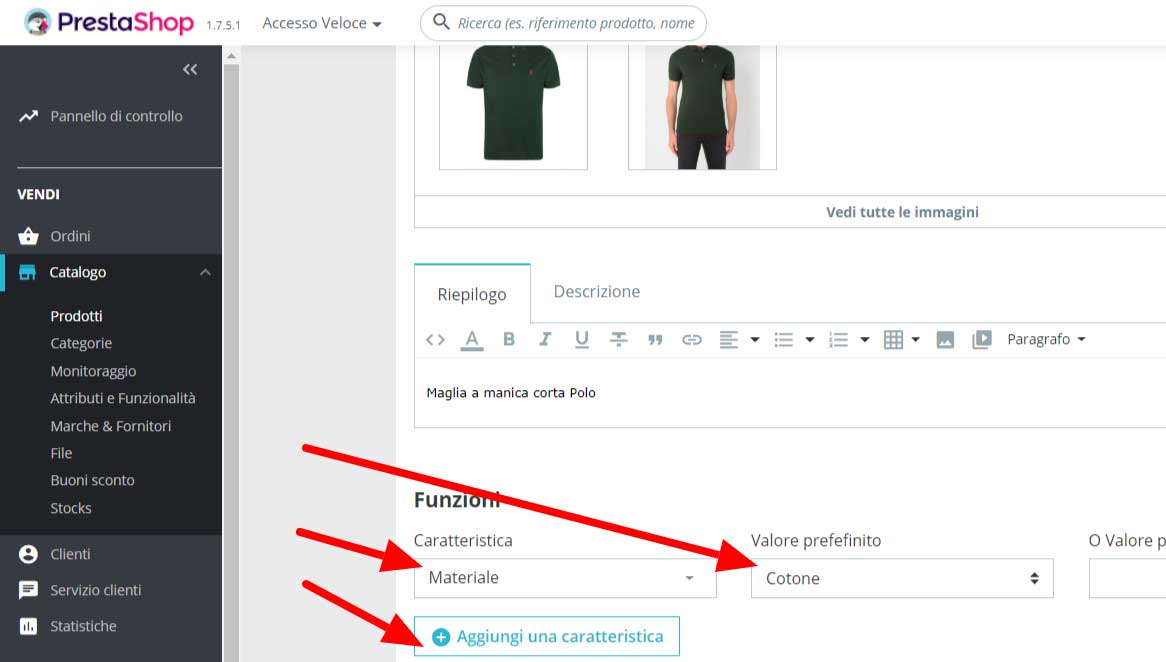
Task: Switch to the Descrizione tab
Action: tap(596, 291)
